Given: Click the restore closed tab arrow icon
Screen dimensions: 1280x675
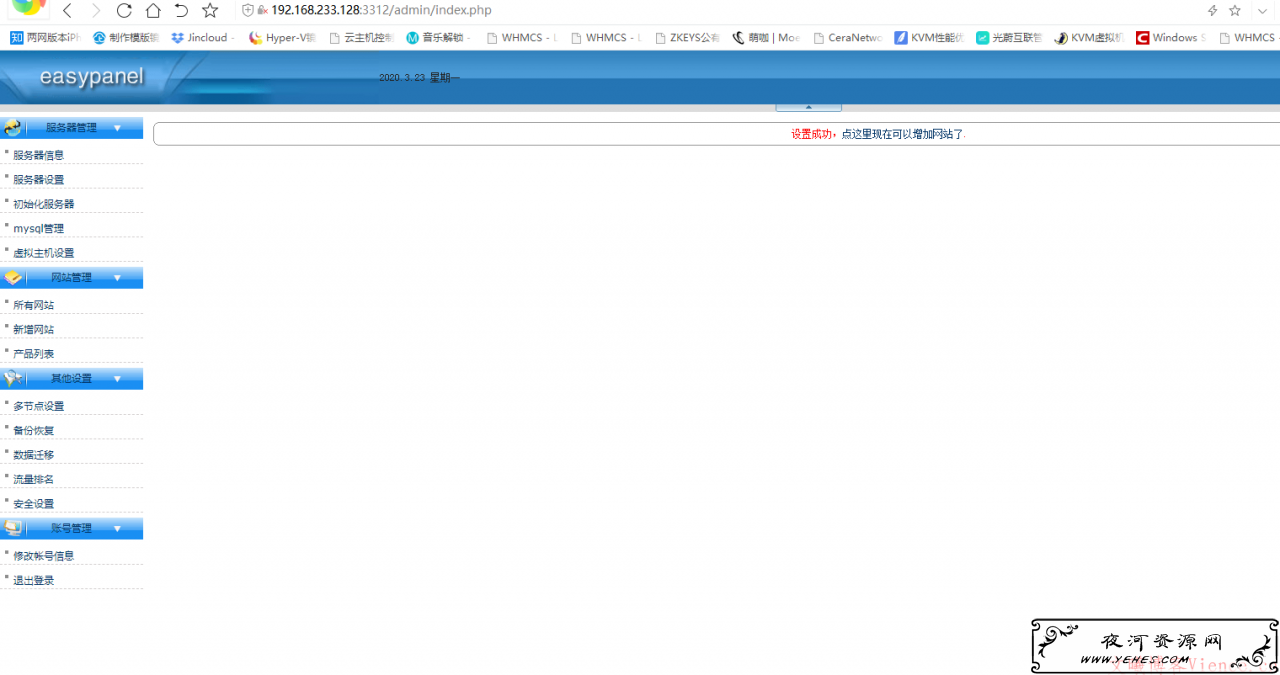Looking at the screenshot, I should pos(181,10).
